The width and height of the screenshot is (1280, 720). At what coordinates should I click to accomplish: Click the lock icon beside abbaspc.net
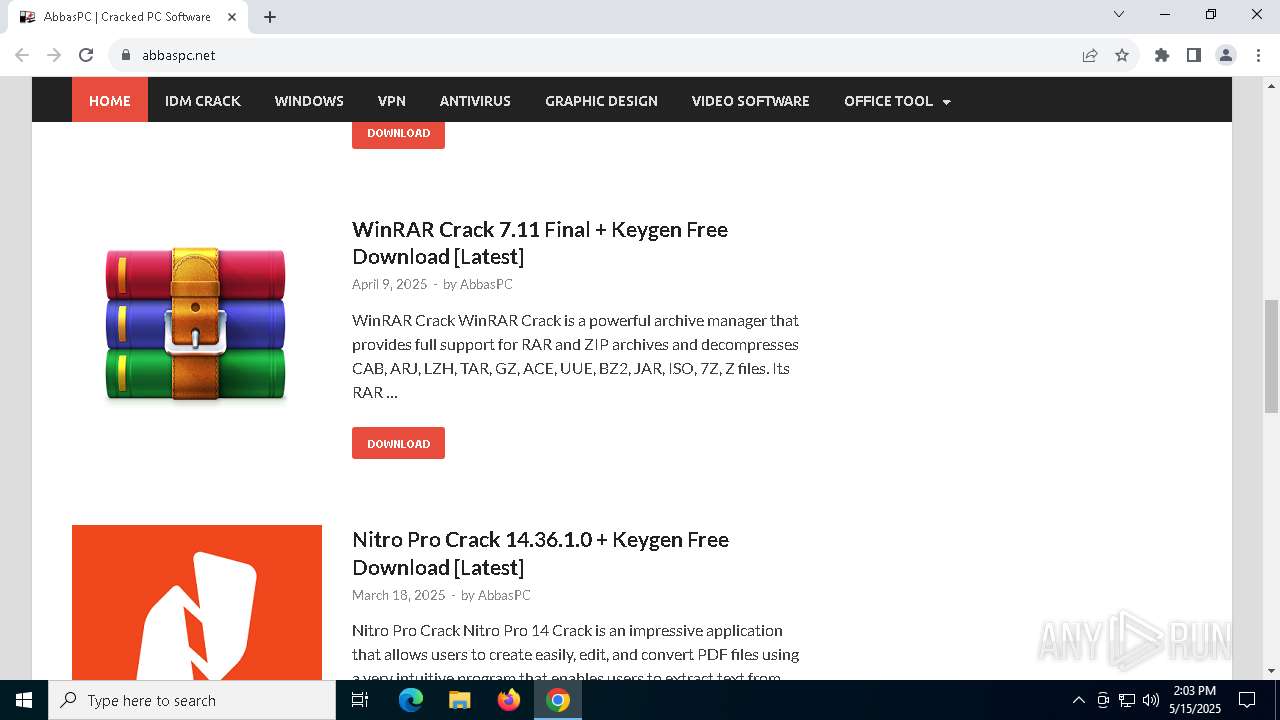click(x=126, y=55)
